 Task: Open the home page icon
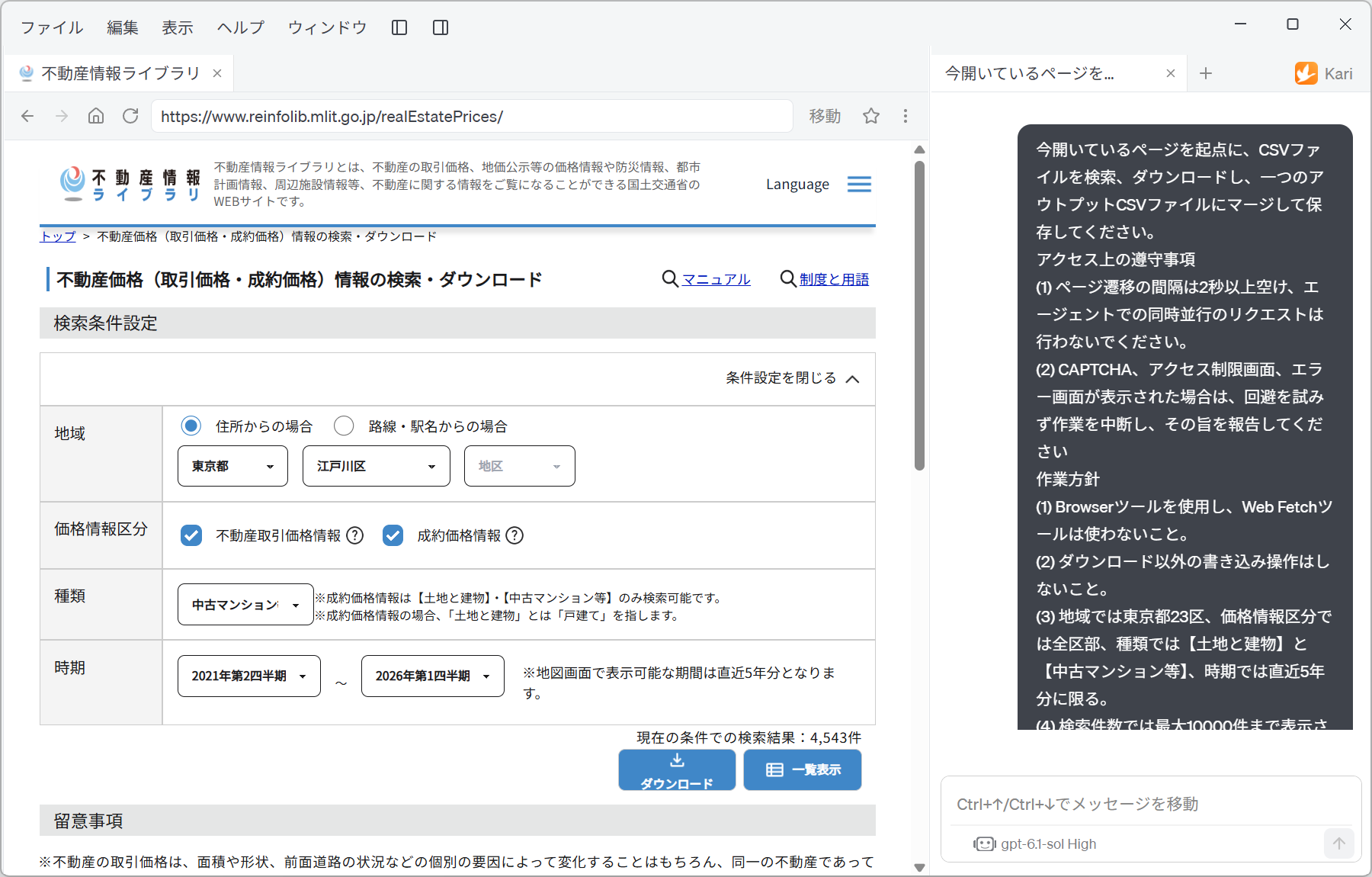[96, 116]
